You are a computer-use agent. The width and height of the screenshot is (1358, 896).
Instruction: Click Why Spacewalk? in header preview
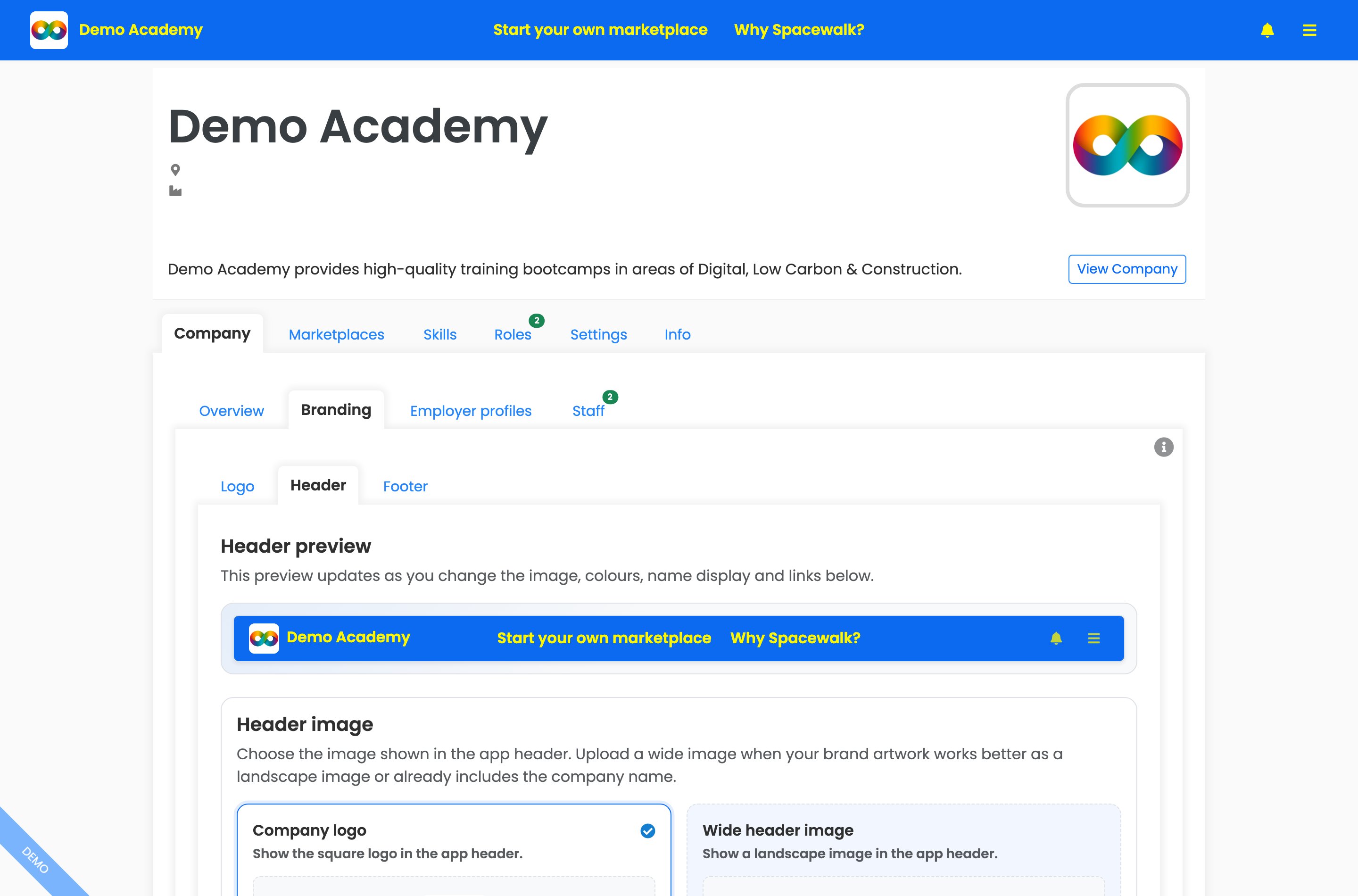[x=795, y=639]
